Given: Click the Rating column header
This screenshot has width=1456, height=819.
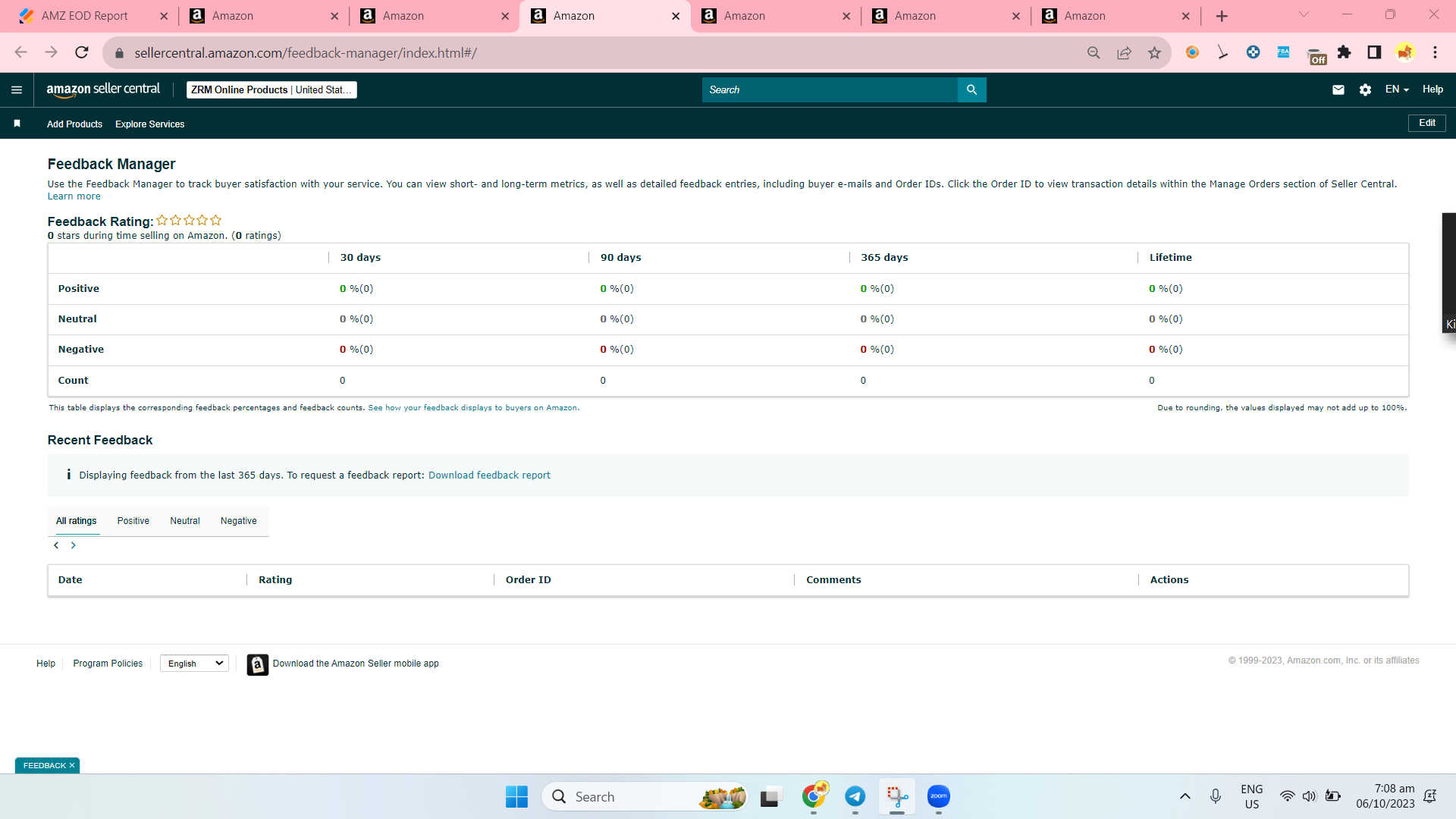Looking at the screenshot, I should pyautogui.click(x=275, y=580).
